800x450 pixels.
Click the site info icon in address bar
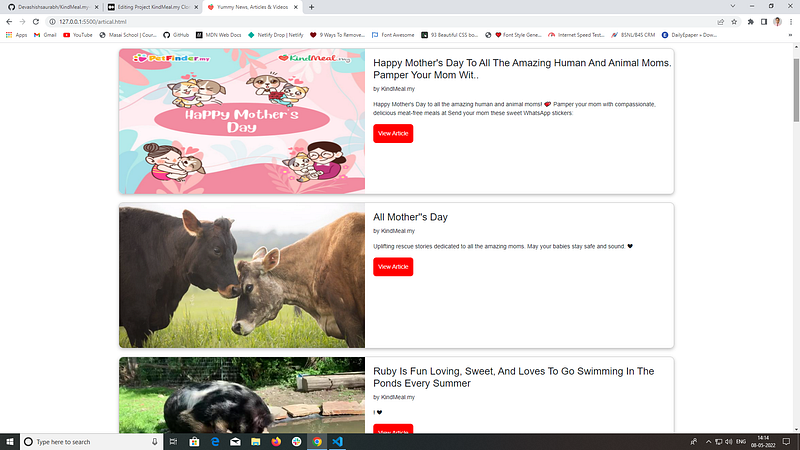(52, 22)
